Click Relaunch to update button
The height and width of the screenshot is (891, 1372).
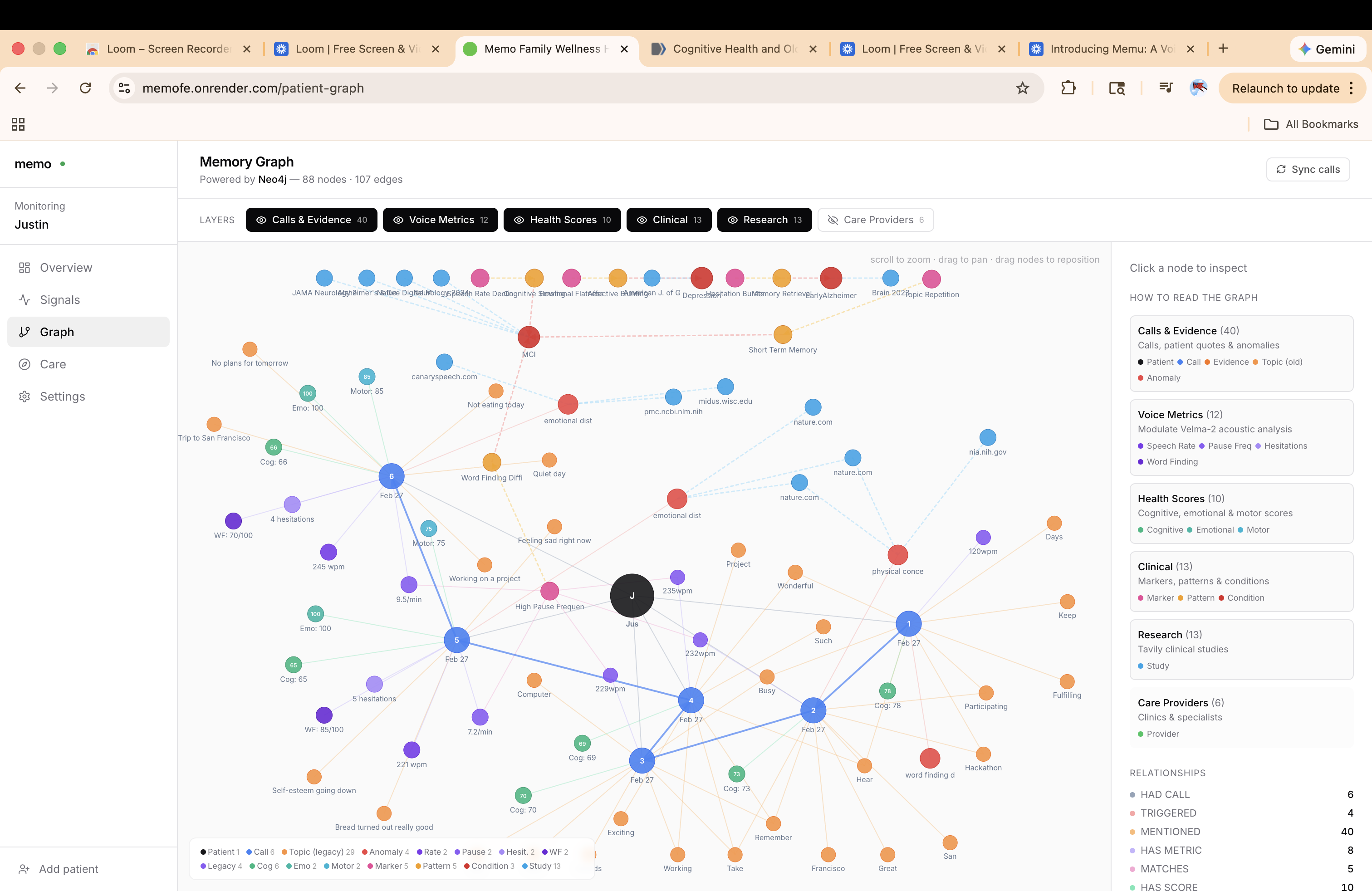click(1285, 88)
